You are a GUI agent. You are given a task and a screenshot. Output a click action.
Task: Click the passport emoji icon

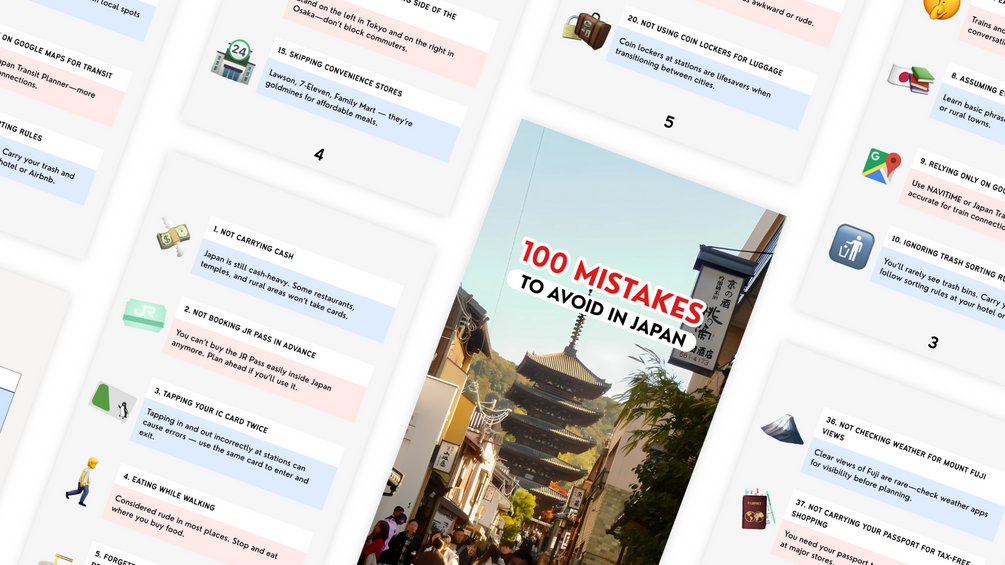pos(758,509)
